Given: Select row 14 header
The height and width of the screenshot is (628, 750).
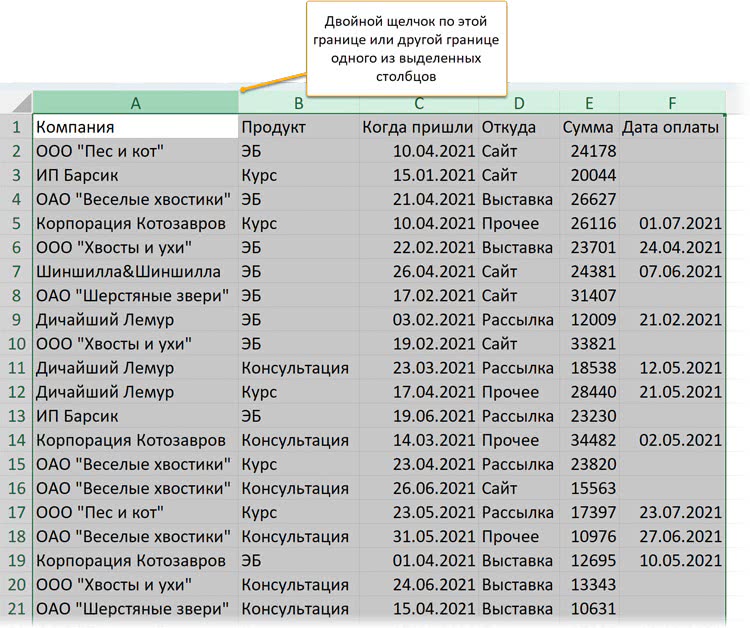Looking at the screenshot, I should point(16,440).
